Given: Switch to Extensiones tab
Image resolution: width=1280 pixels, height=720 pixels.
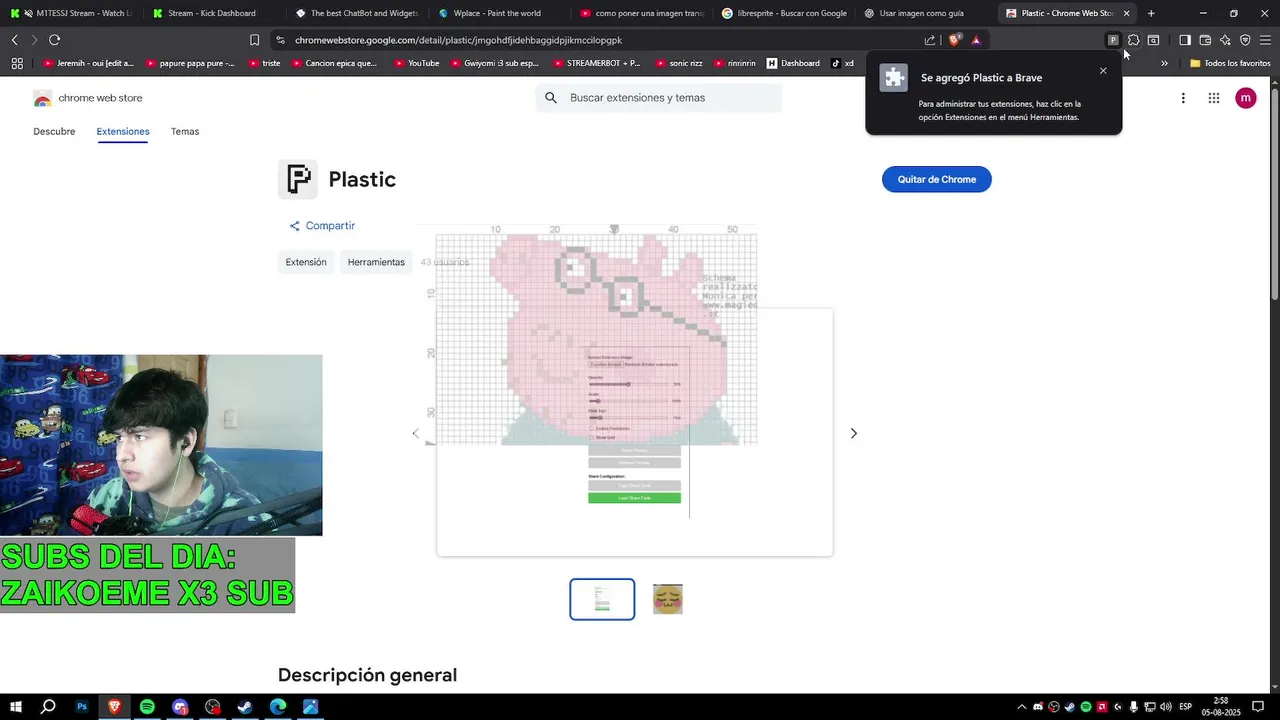Looking at the screenshot, I should click(x=123, y=131).
